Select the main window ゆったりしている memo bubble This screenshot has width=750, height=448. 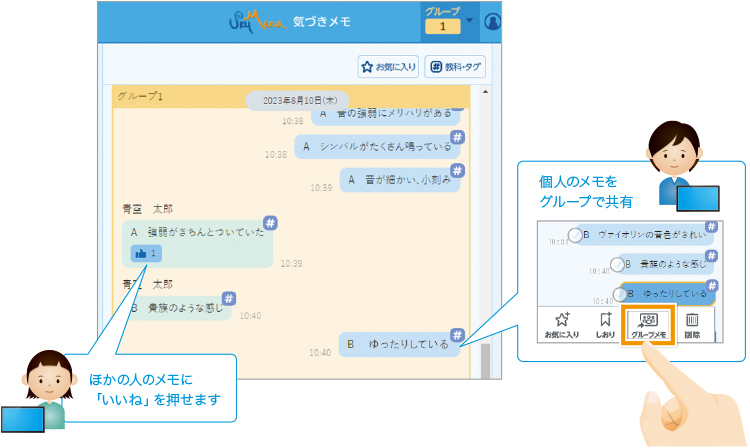[x=399, y=344]
